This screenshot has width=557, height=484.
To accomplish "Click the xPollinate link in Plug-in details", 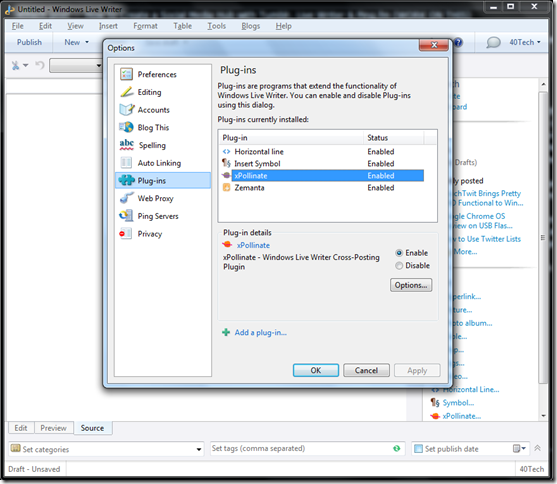I will (253, 245).
